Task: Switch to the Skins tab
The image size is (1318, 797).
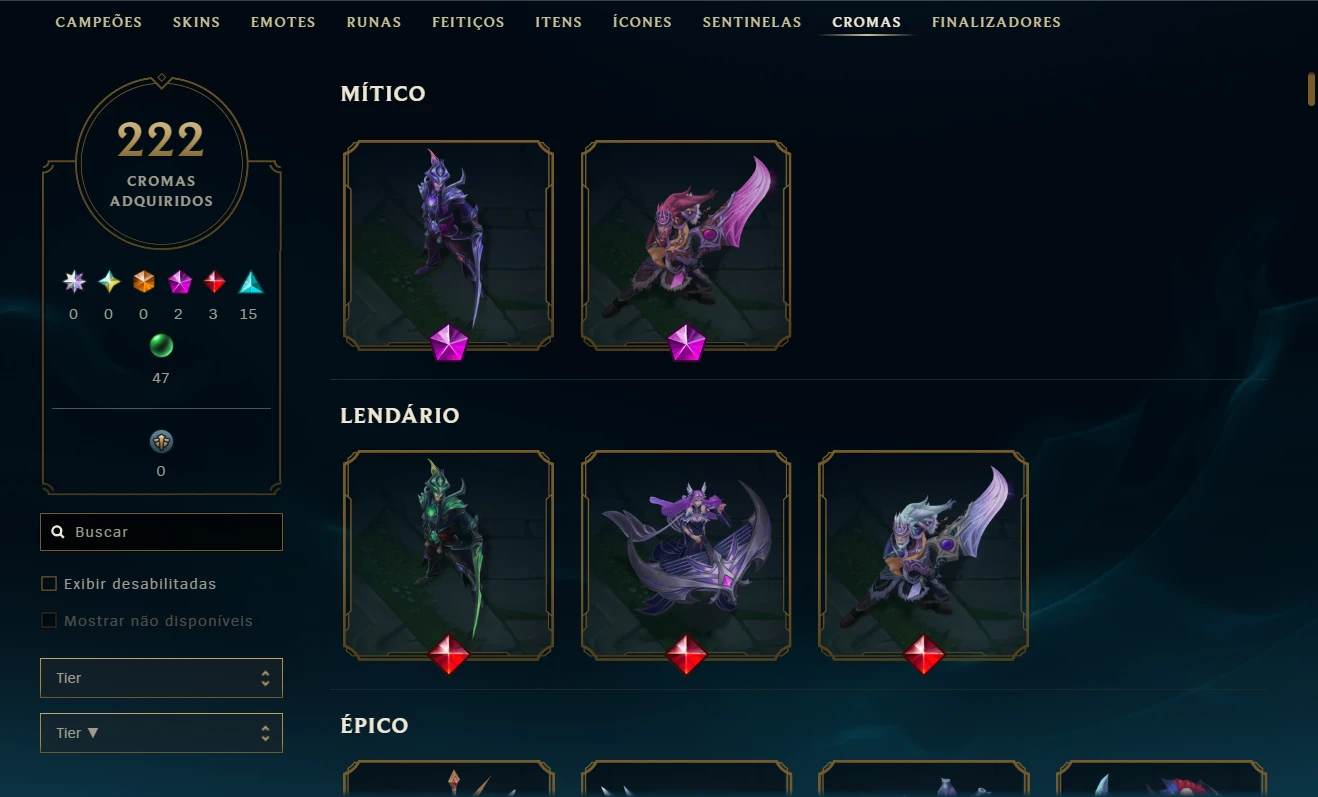Action: pos(196,22)
